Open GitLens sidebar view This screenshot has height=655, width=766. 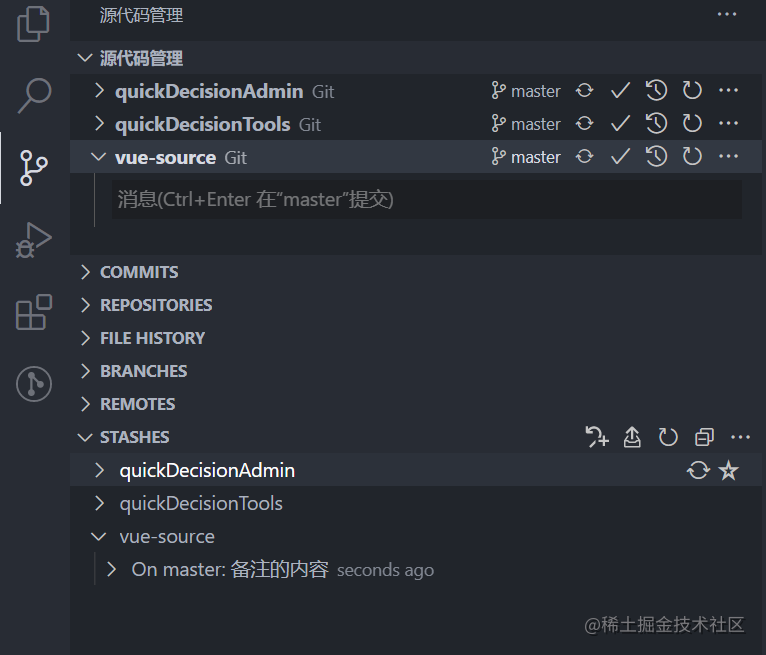[x=34, y=384]
